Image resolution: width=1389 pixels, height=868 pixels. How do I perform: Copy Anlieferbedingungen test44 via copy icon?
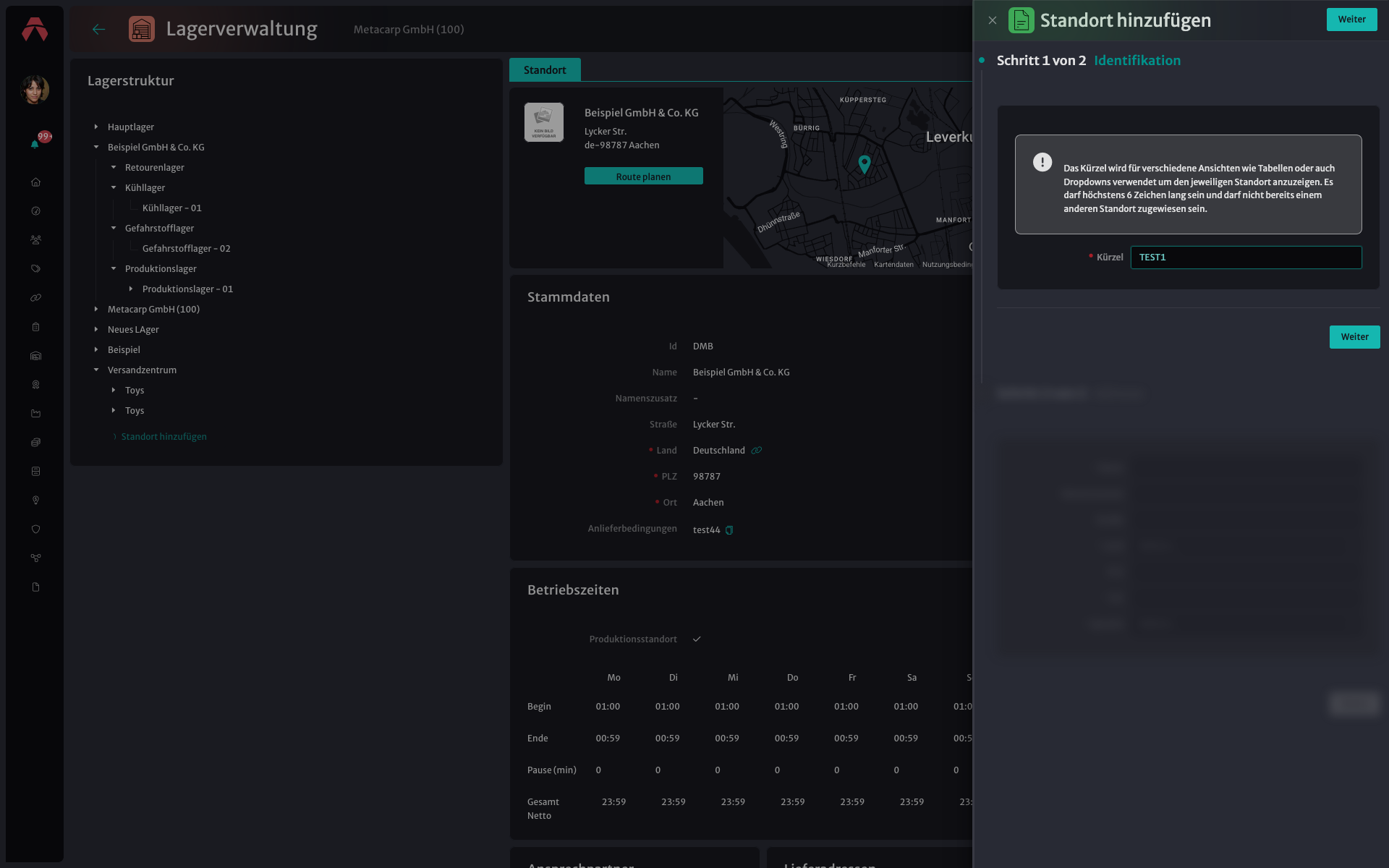729,530
